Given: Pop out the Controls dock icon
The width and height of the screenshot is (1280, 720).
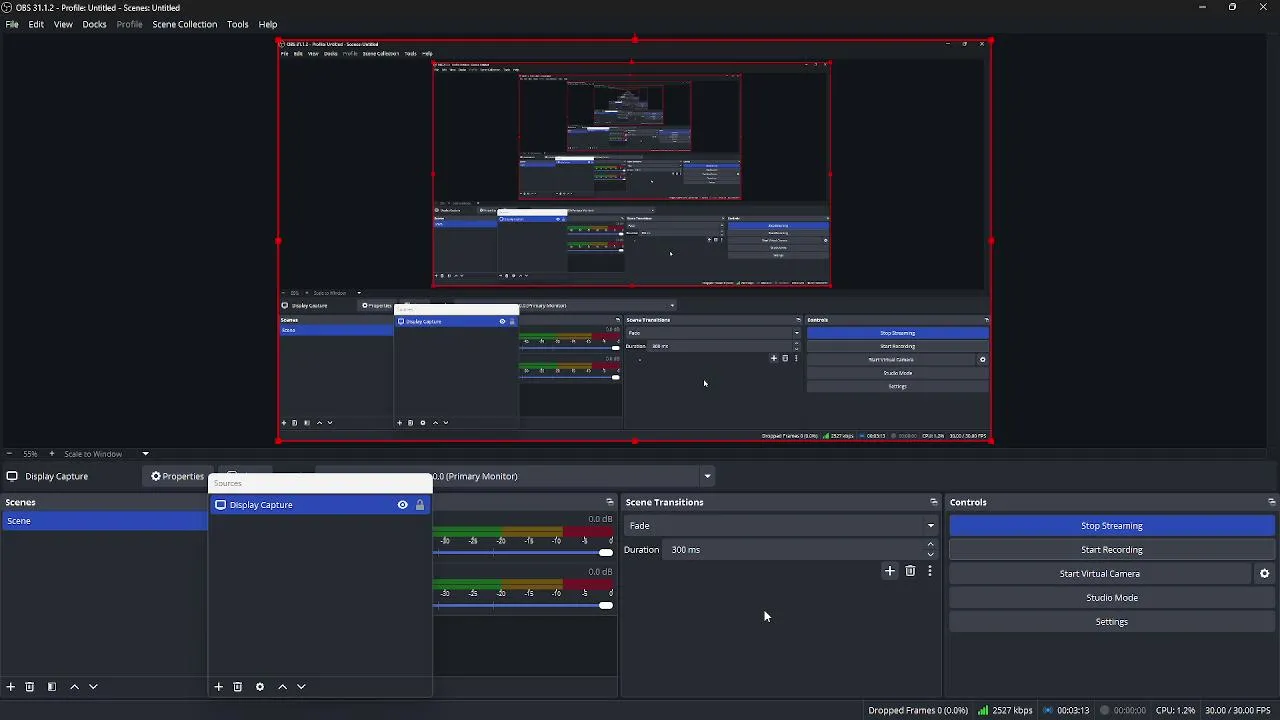Looking at the screenshot, I should click(x=1272, y=502).
